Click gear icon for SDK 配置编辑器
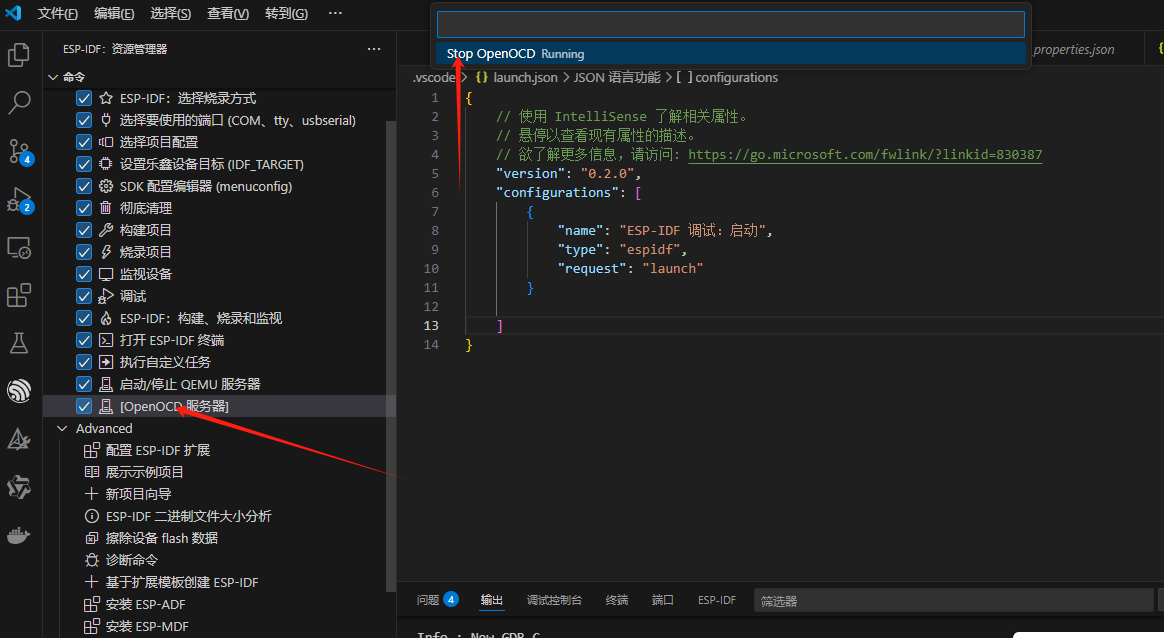 (106, 186)
